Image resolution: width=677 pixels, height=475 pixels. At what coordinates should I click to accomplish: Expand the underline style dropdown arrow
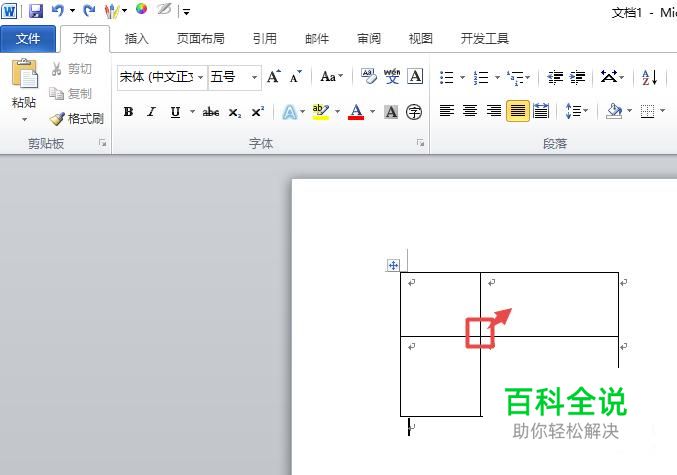click(x=192, y=112)
